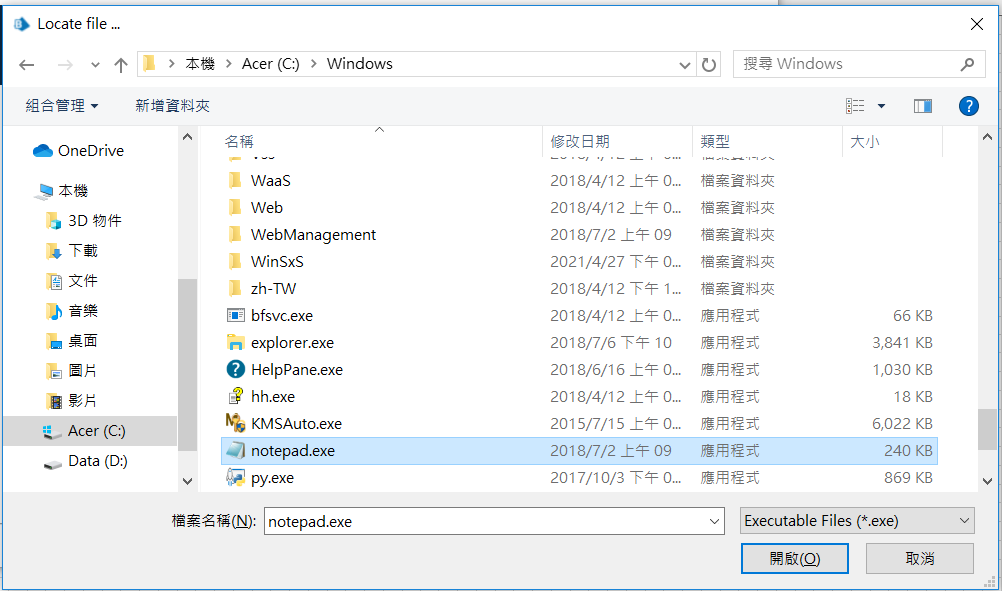Image resolution: width=1002 pixels, height=591 pixels.
Task: Click the 3,841 KB size of explorer.exe
Action: point(902,342)
